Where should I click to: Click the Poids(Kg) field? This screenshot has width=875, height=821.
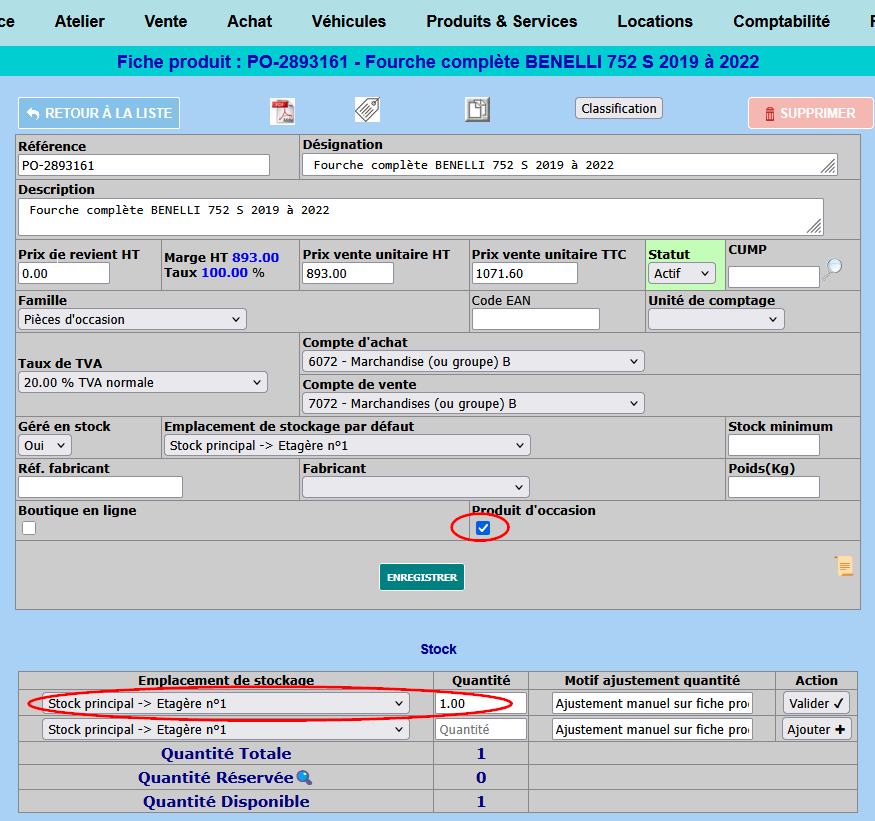tap(773, 487)
